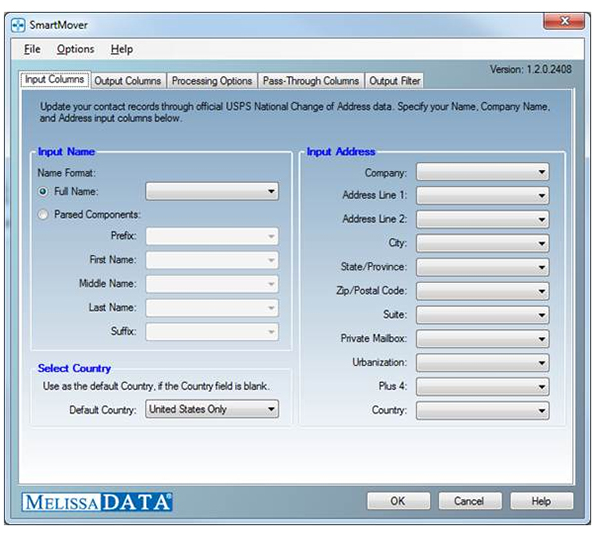600x538 pixels.
Task: Open the File menu
Action: point(32,49)
